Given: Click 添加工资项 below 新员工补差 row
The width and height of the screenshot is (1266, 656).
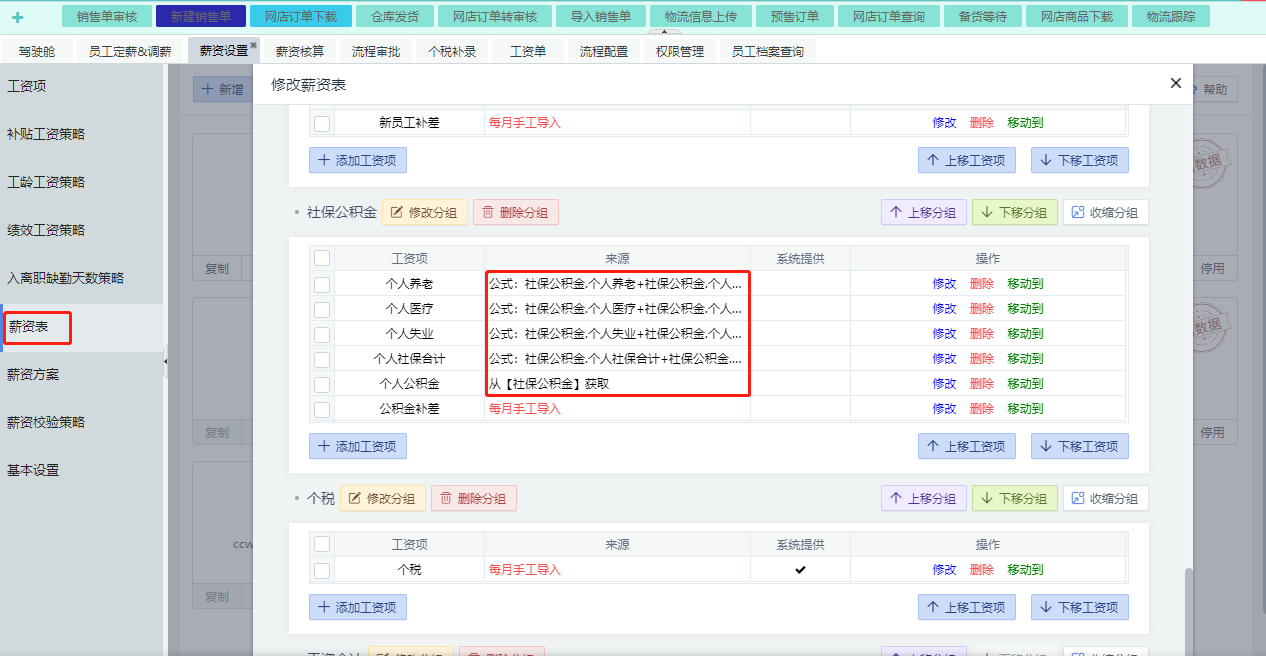Looking at the screenshot, I should (358, 160).
